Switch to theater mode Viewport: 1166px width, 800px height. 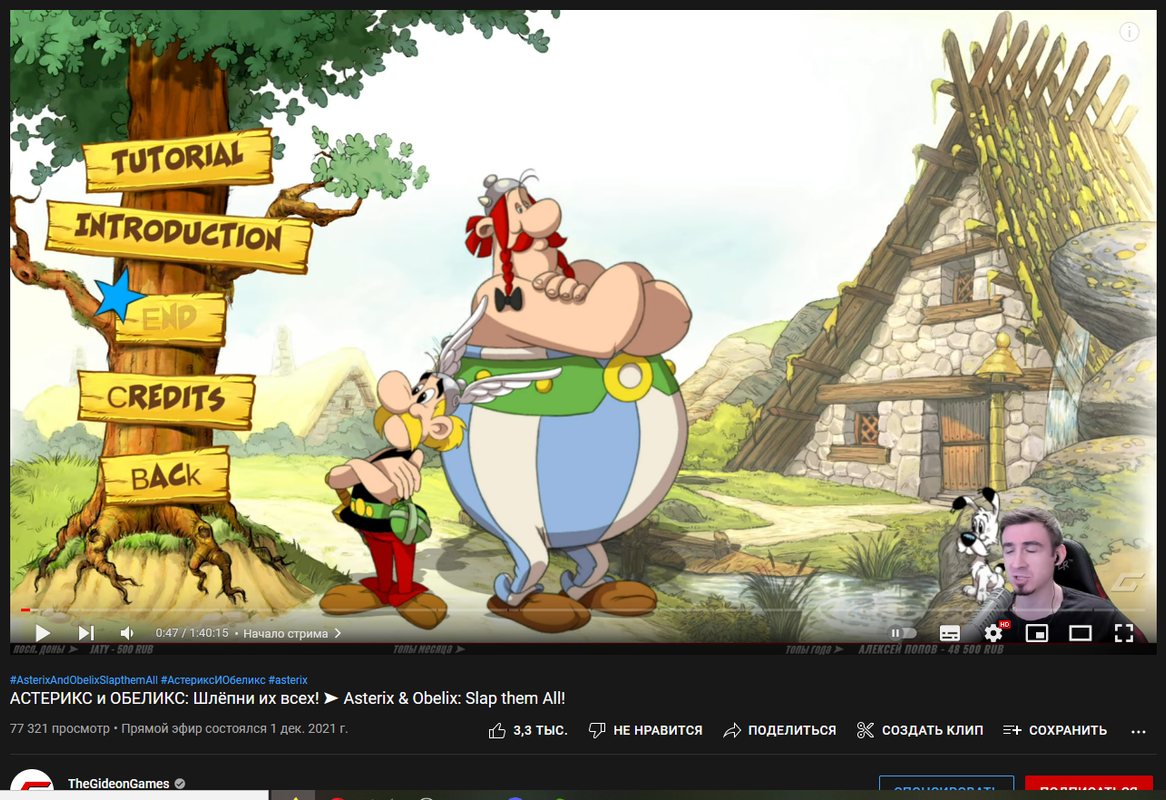tap(1080, 633)
